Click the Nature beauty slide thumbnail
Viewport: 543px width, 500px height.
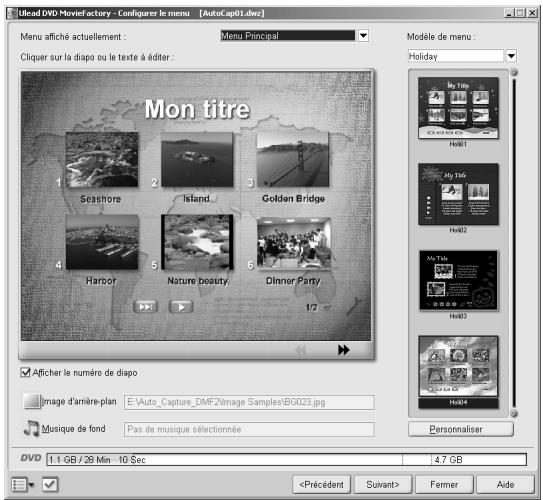[197, 242]
